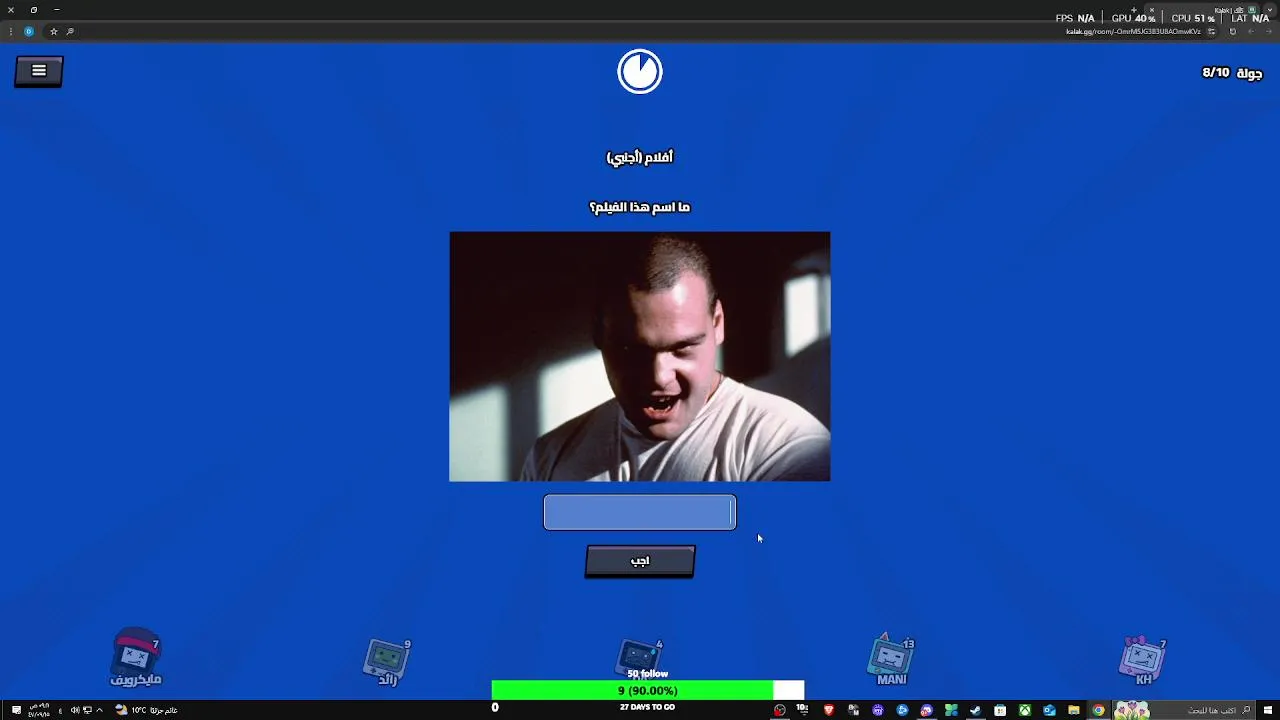The height and width of the screenshot is (720, 1280).
Task: Expand the system tray hidden icons chevron
Action: 100,710
